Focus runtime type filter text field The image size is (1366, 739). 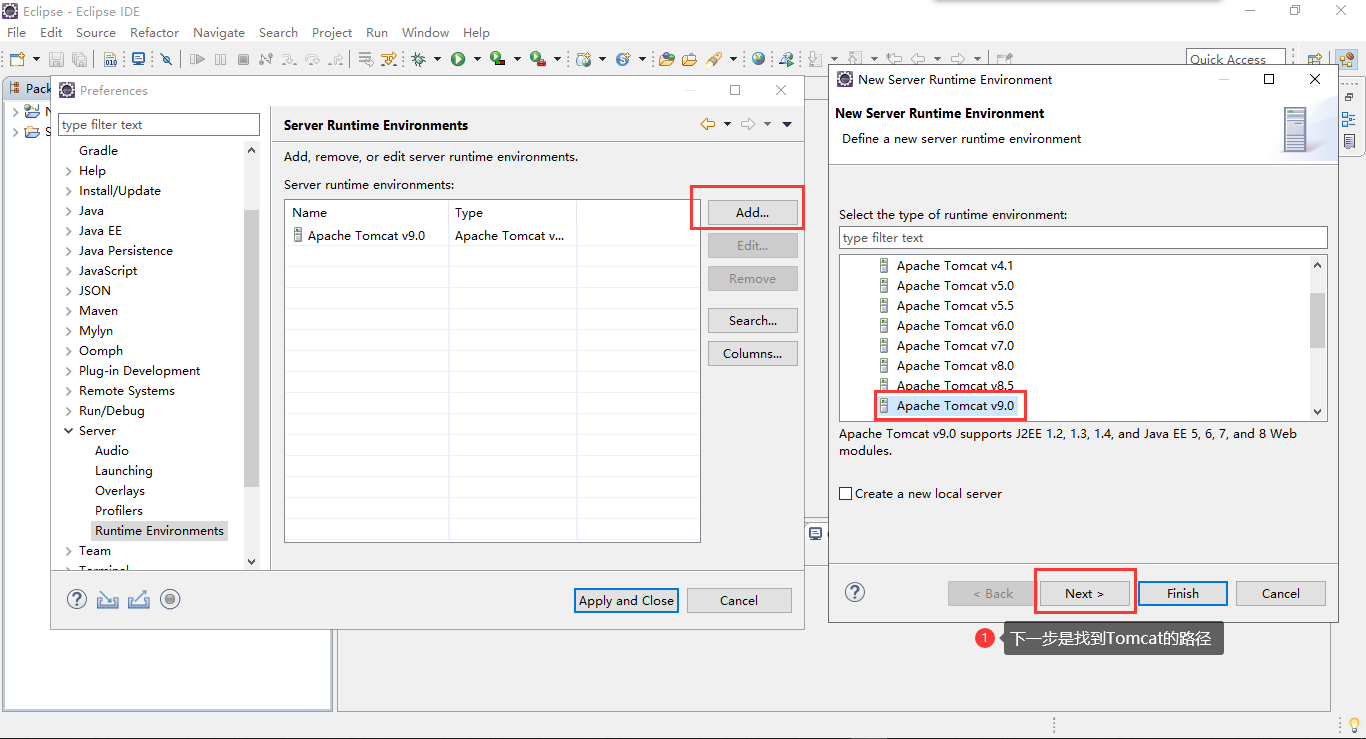(x=1083, y=237)
